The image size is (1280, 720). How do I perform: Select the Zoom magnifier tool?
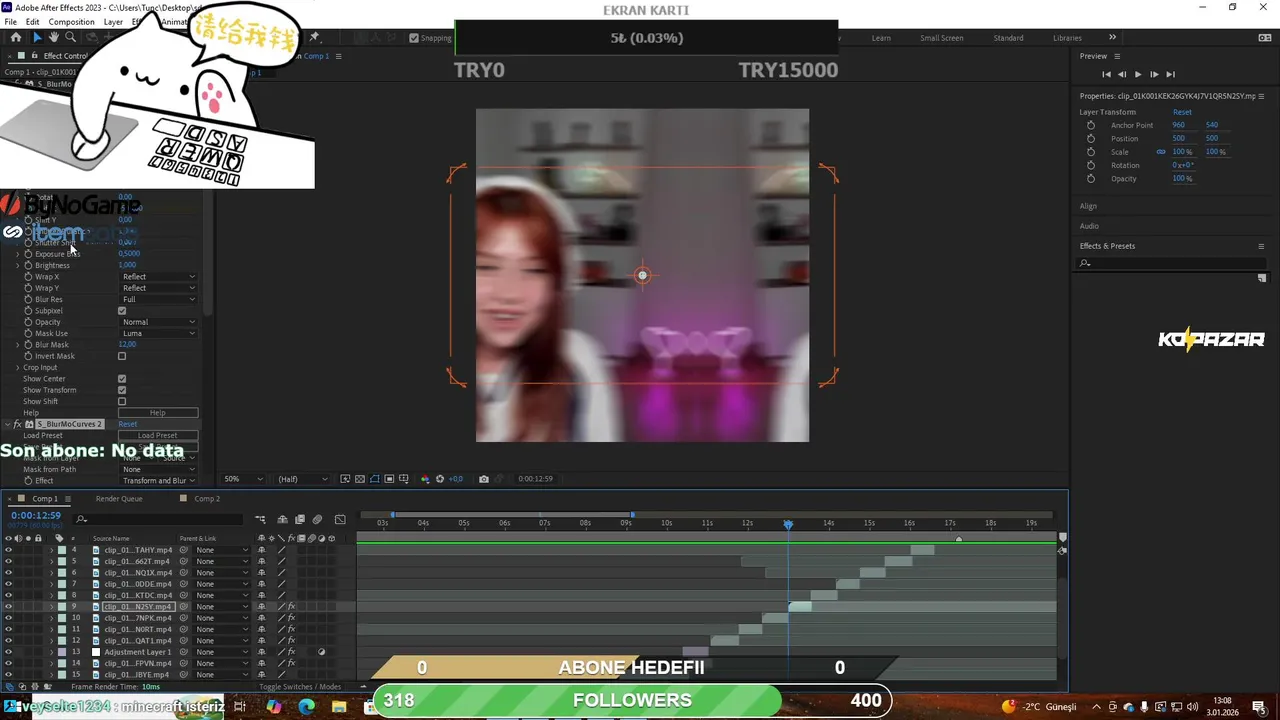[x=70, y=38]
